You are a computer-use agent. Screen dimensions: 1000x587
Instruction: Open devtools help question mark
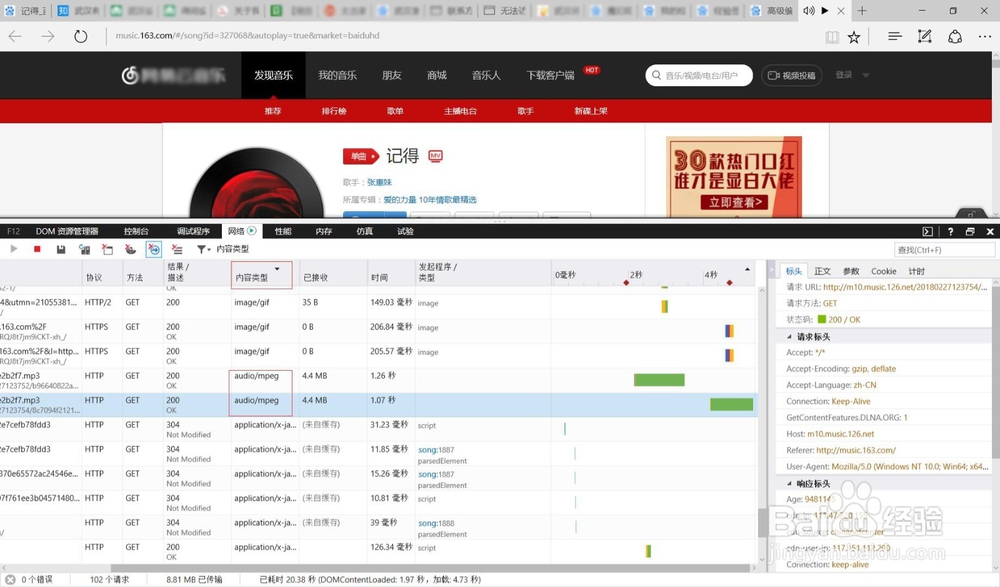pyautogui.click(x=950, y=232)
